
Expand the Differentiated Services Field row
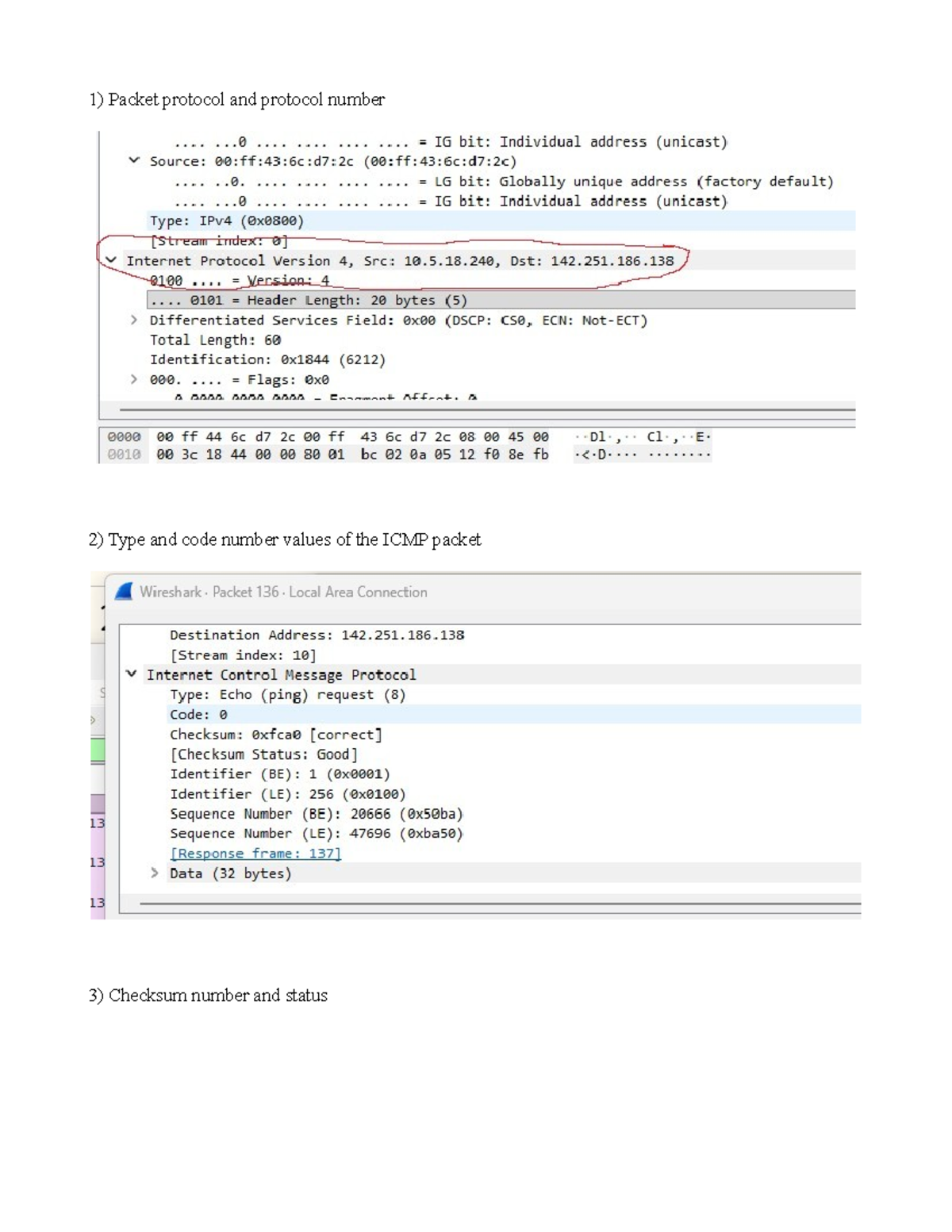pyautogui.click(x=133, y=320)
